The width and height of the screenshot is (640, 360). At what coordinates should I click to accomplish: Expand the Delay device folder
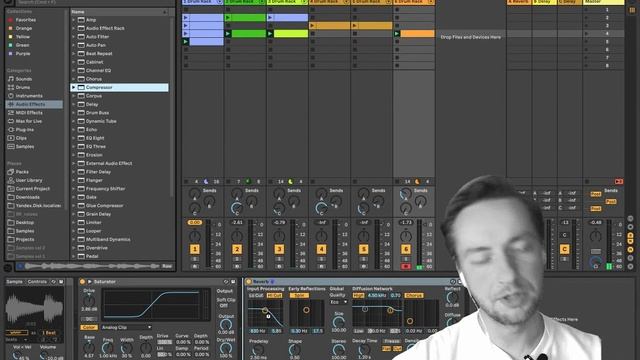coord(73,104)
